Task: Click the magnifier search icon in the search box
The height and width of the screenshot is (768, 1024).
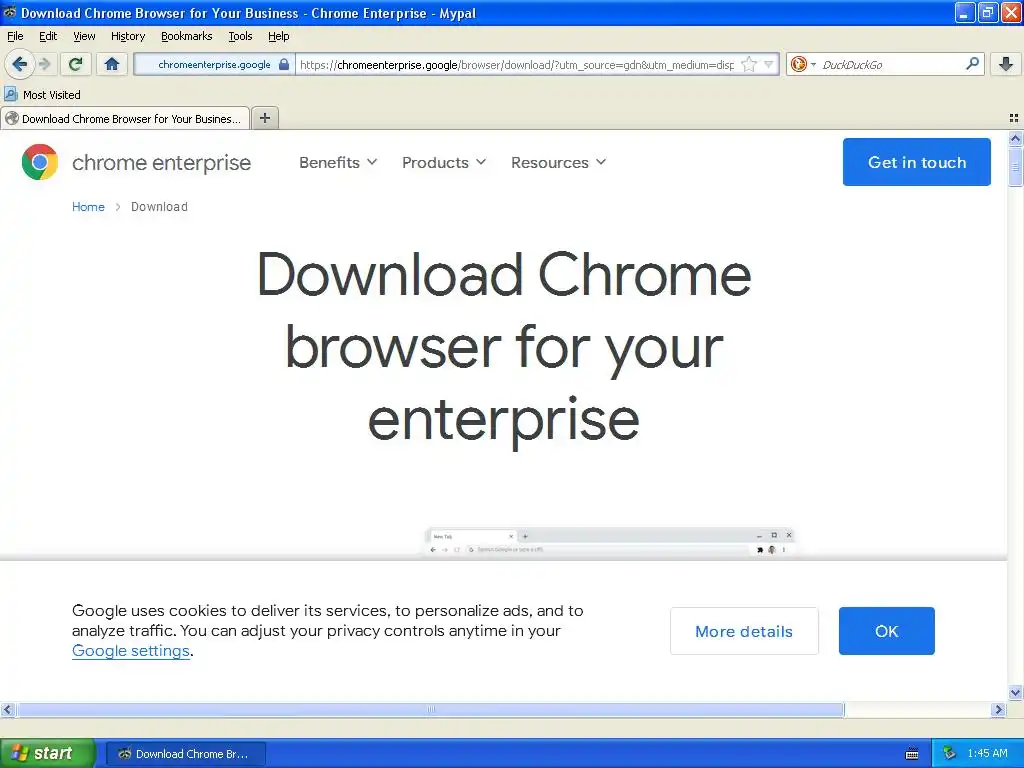Action: point(972,63)
